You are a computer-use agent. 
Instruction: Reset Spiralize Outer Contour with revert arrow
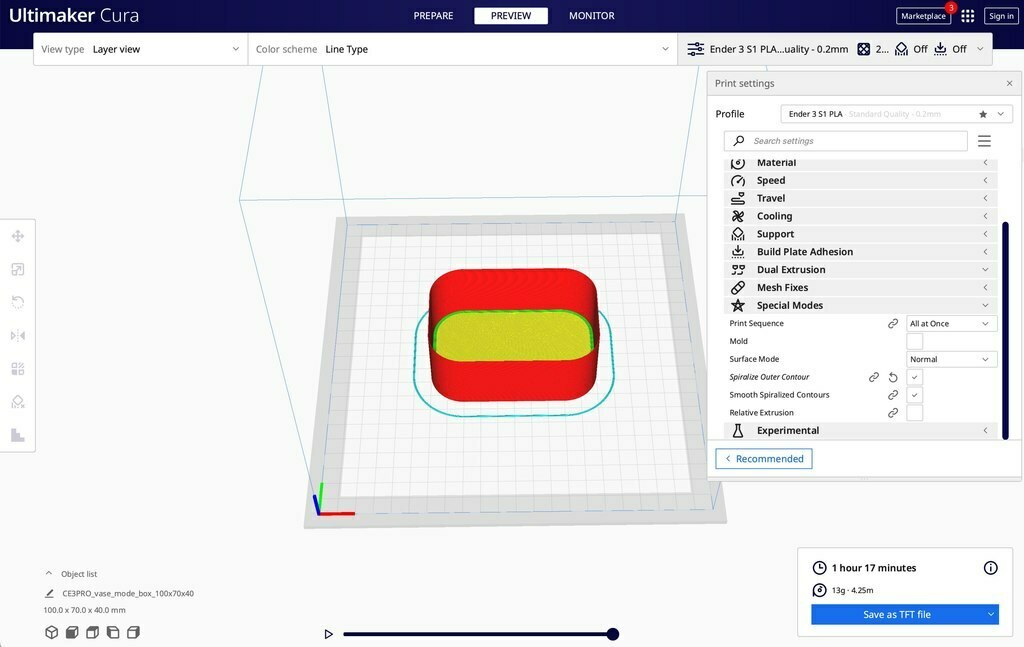893,377
